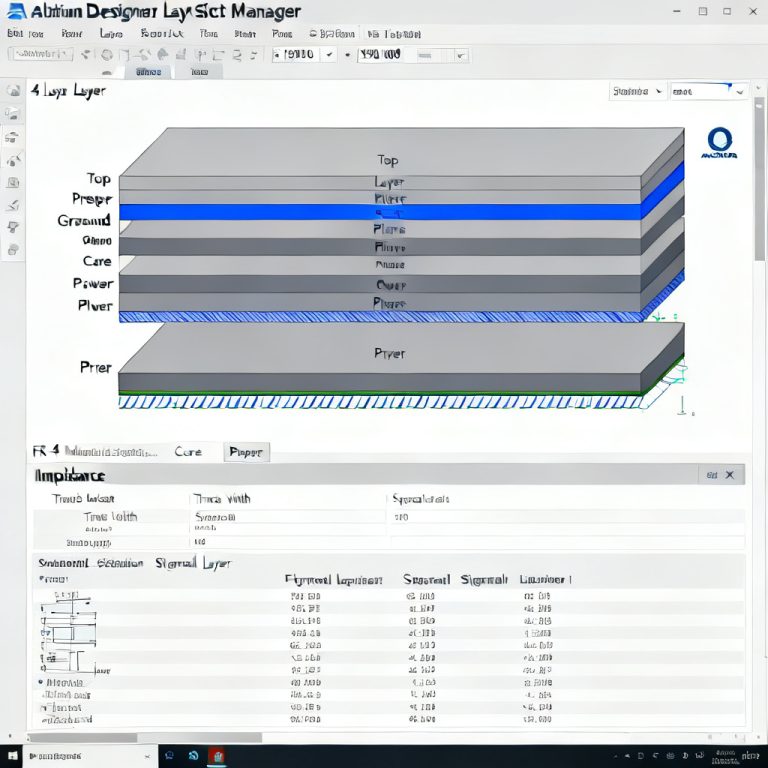Open the 'Signal Layer' tab in the impedance table
Screen dimensions: 768x768
(x=193, y=563)
